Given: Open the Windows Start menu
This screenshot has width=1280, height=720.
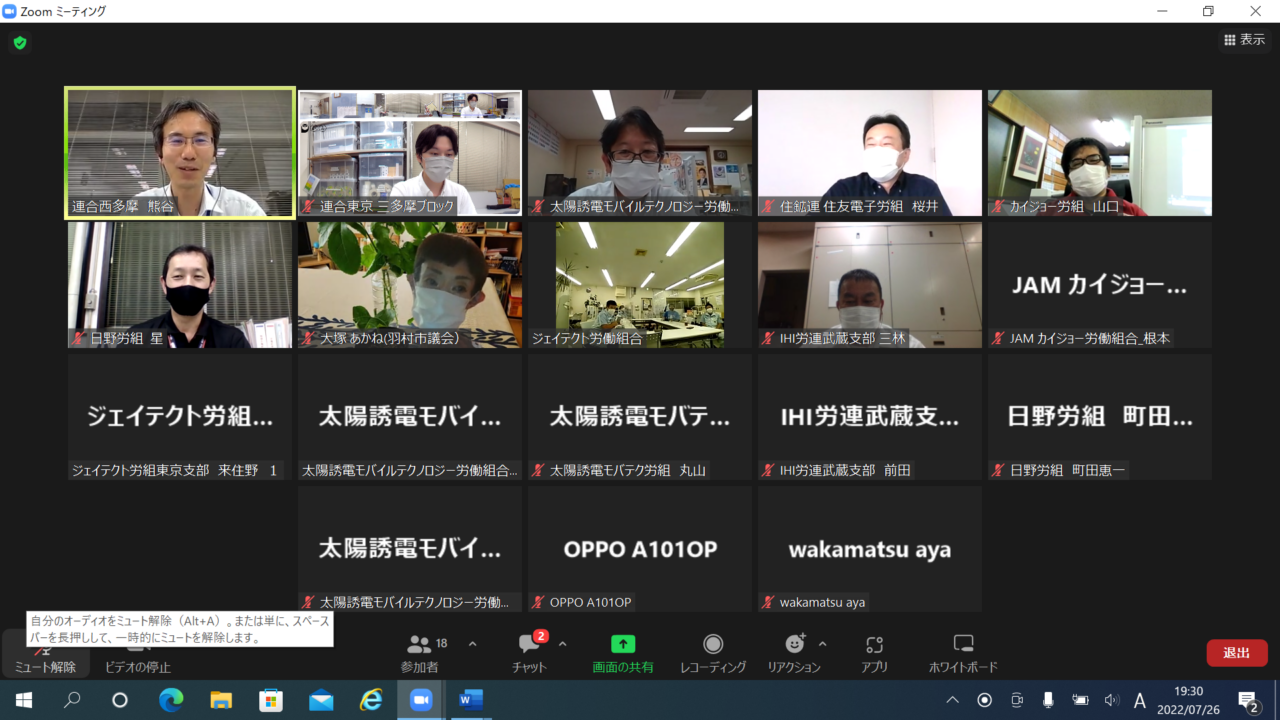Looking at the screenshot, I should tap(24, 700).
